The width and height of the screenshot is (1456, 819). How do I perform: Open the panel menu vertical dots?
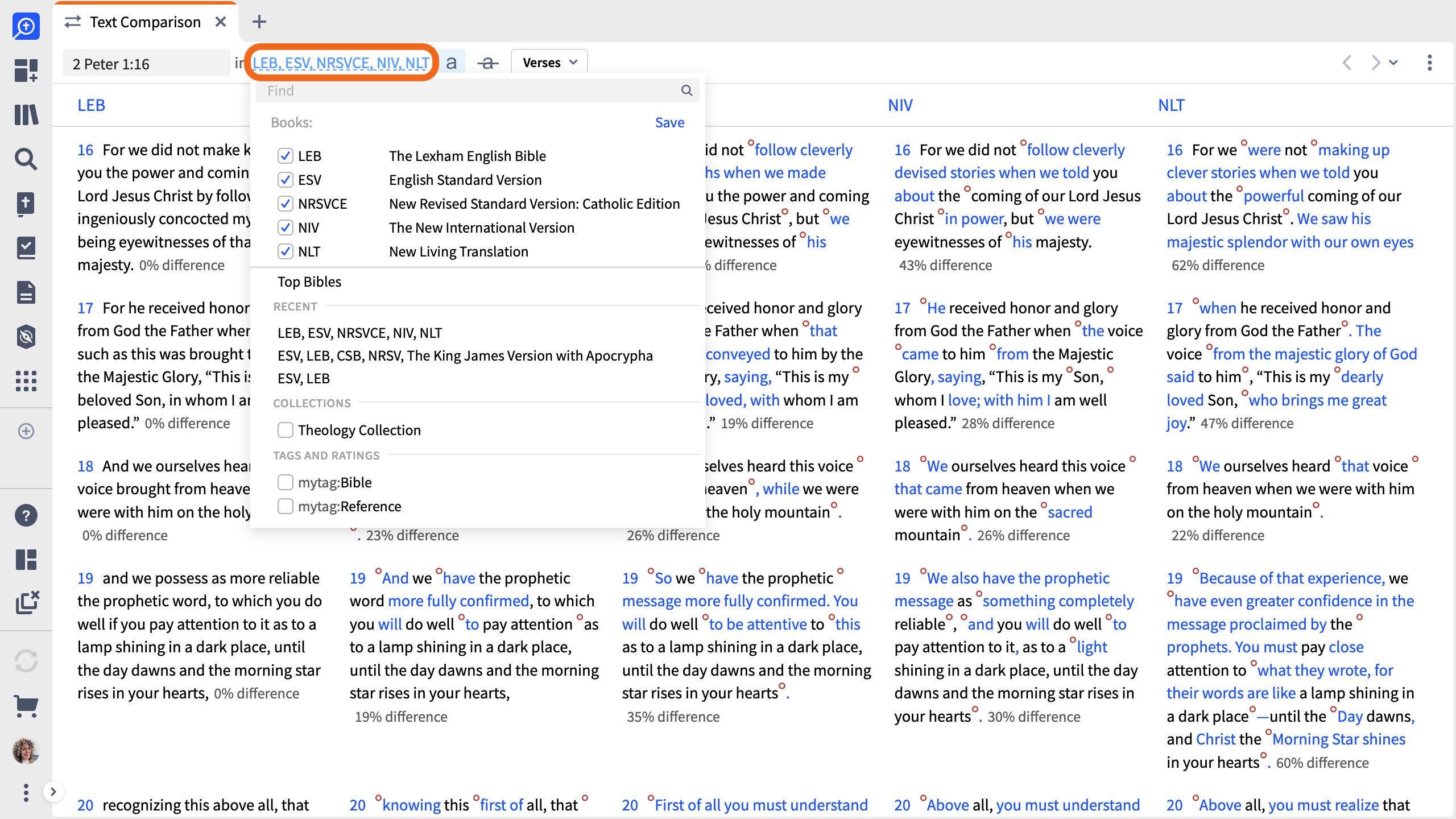click(1429, 63)
